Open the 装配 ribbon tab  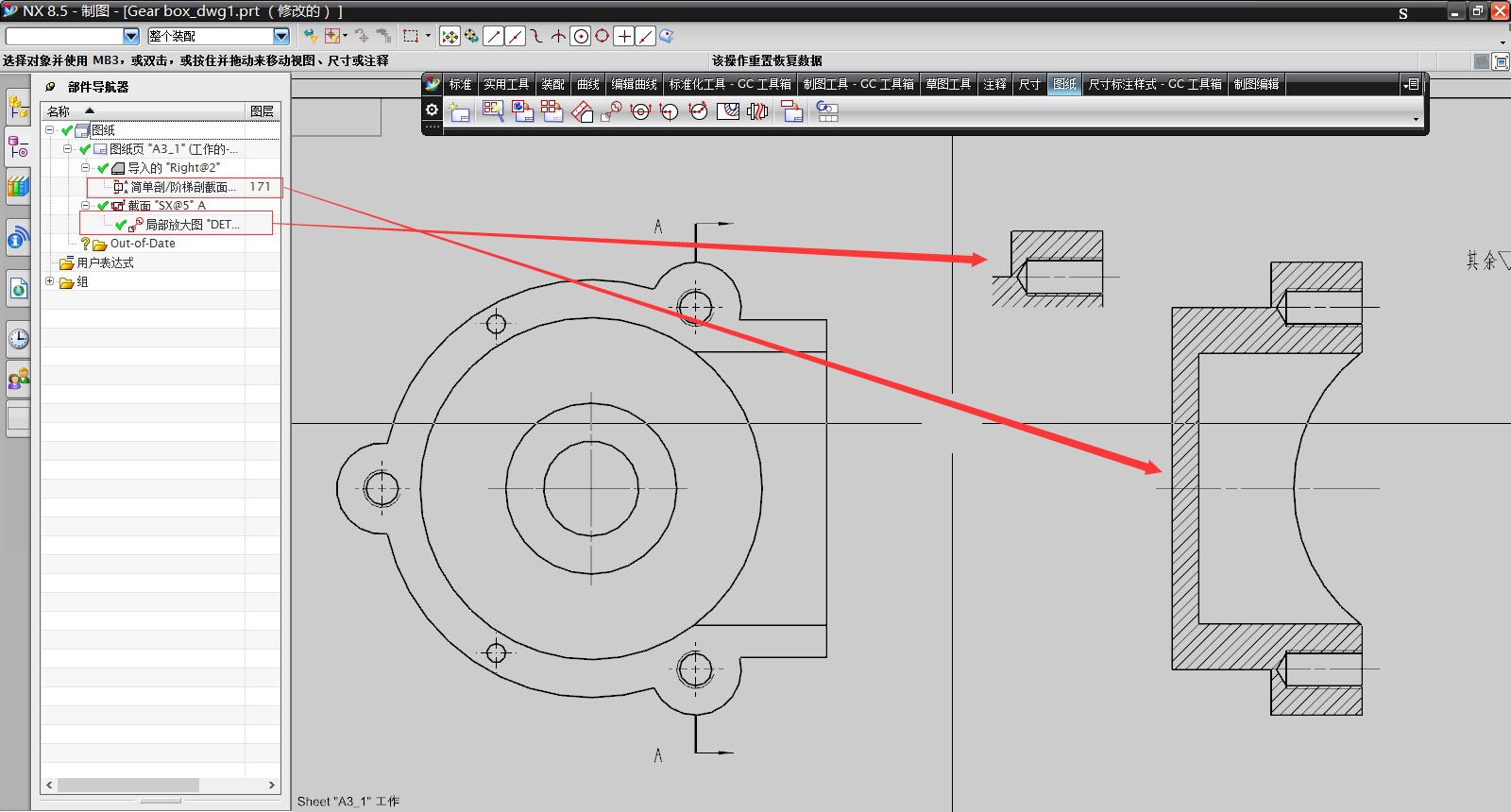[552, 84]
